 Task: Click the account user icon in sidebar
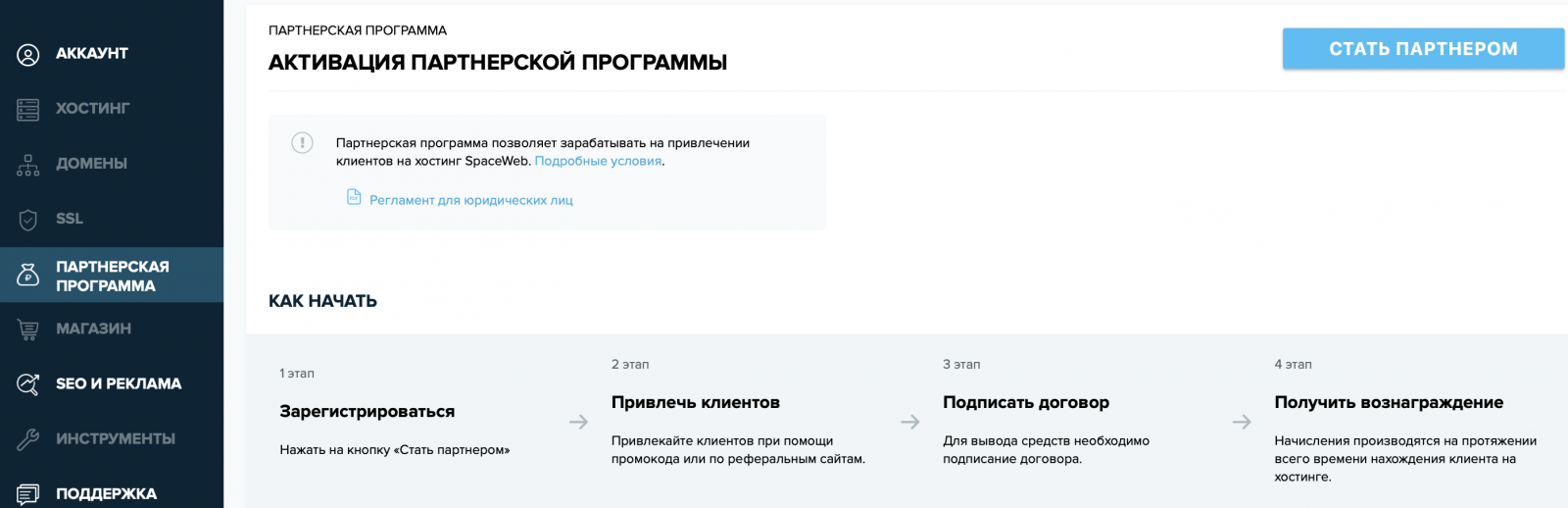pos(28,54)
